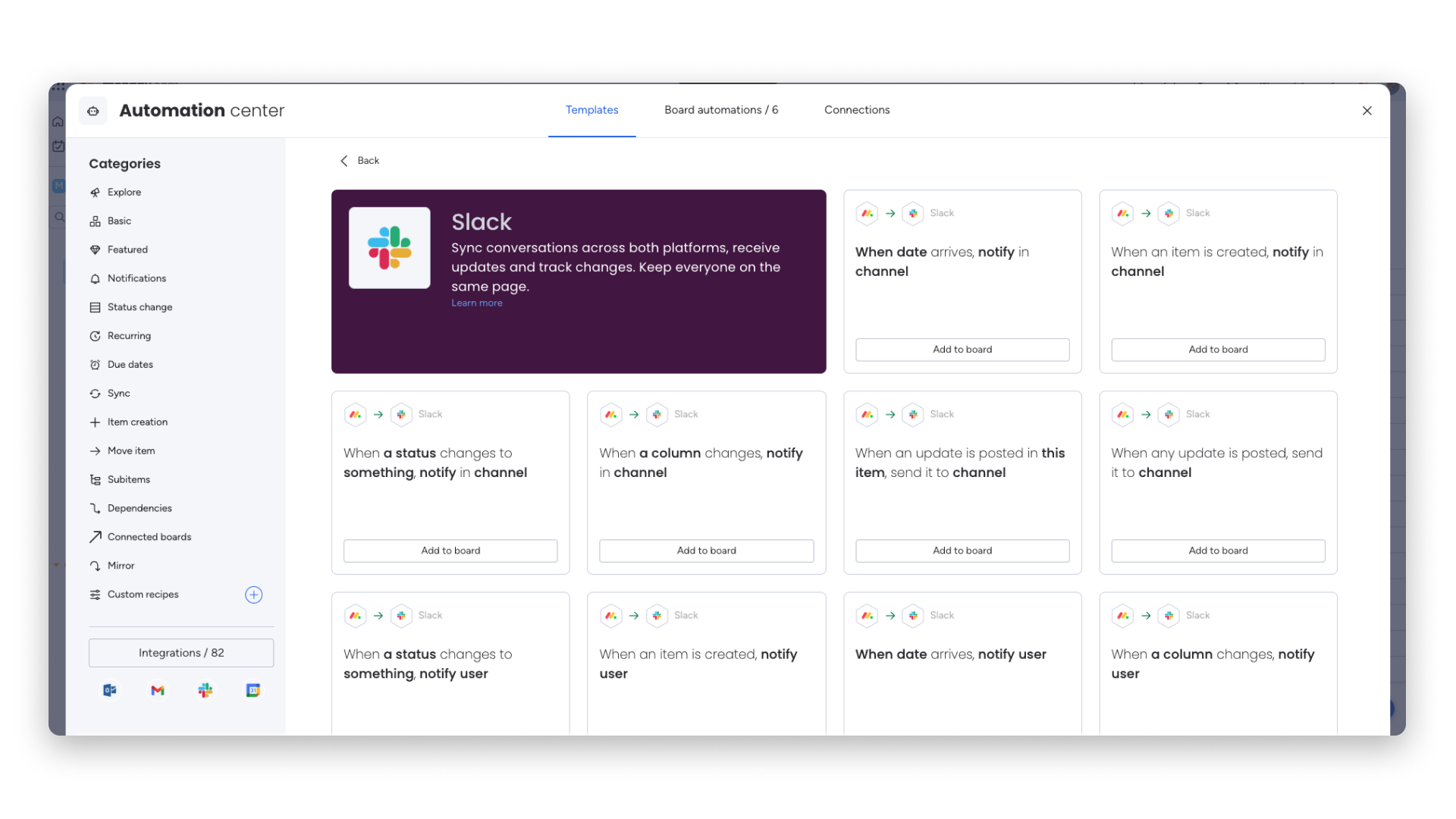The image size is (1456, 819).
Task: Add 'column changes, notify in channel' to board
Action: coord(706,551)
